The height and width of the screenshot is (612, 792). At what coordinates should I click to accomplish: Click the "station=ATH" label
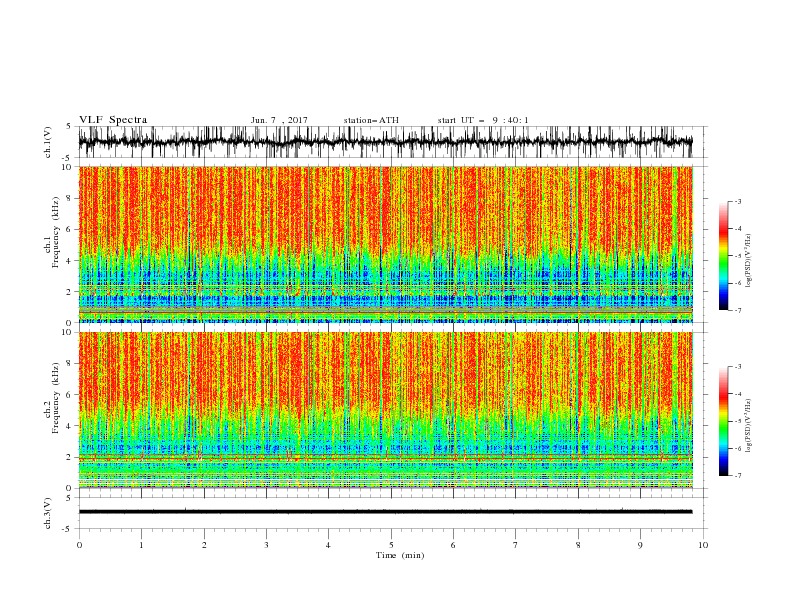coord(371,120)
